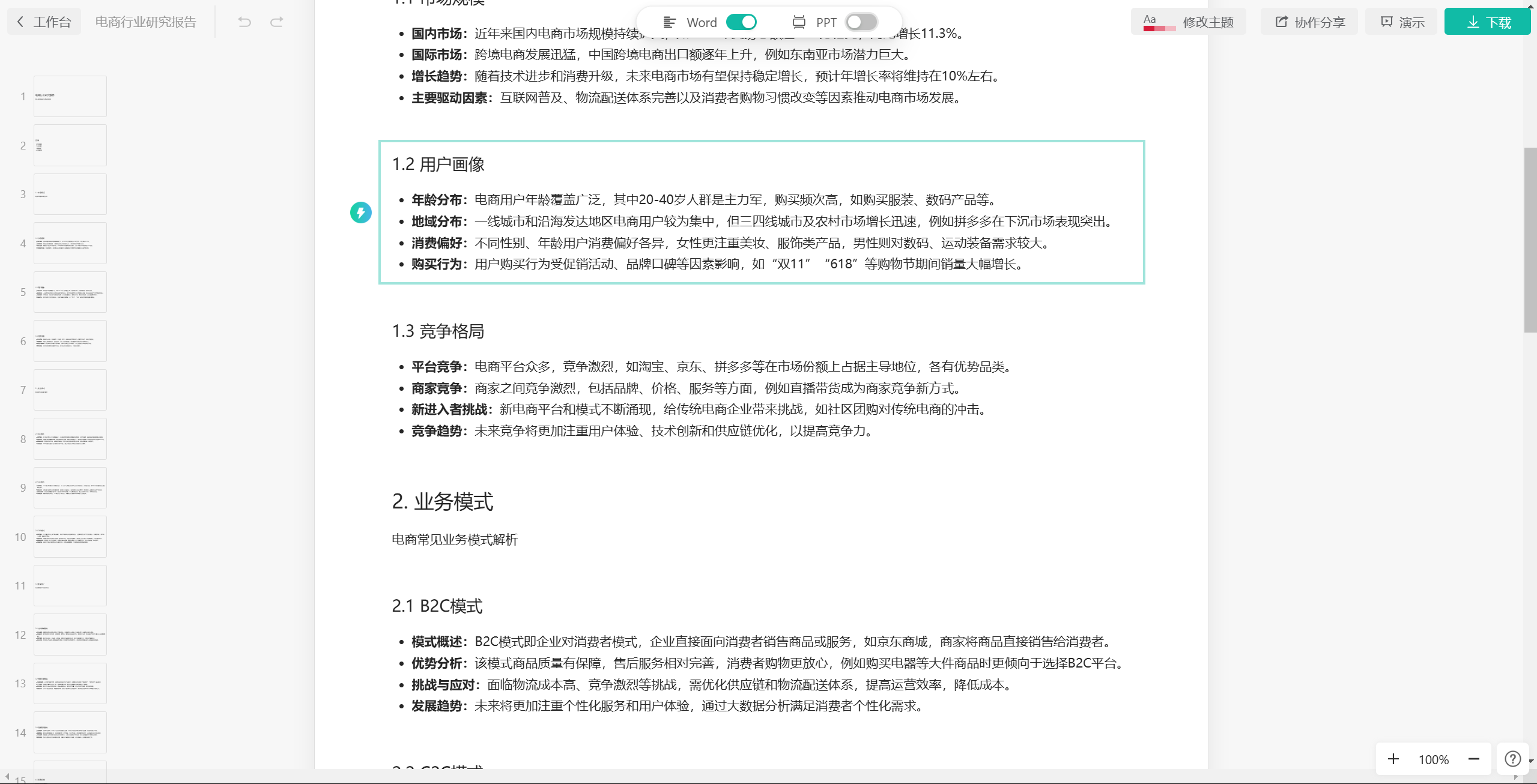Click the 新进入者挑战 bullet line
Viewport: 1537px width, 784px height.
point(701,409)
